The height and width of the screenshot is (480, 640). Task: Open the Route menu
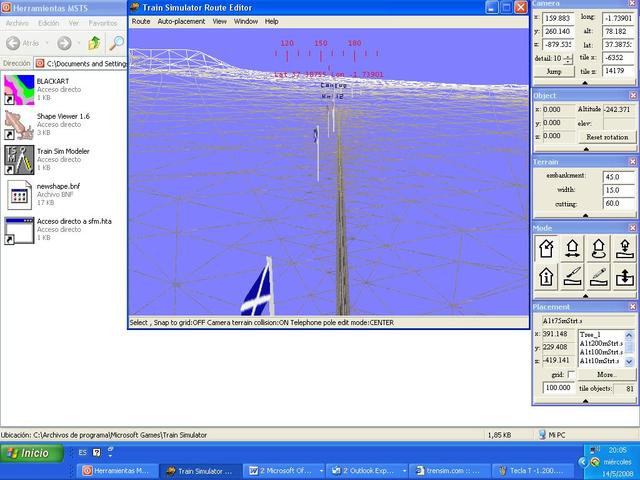tap(141, 21)
